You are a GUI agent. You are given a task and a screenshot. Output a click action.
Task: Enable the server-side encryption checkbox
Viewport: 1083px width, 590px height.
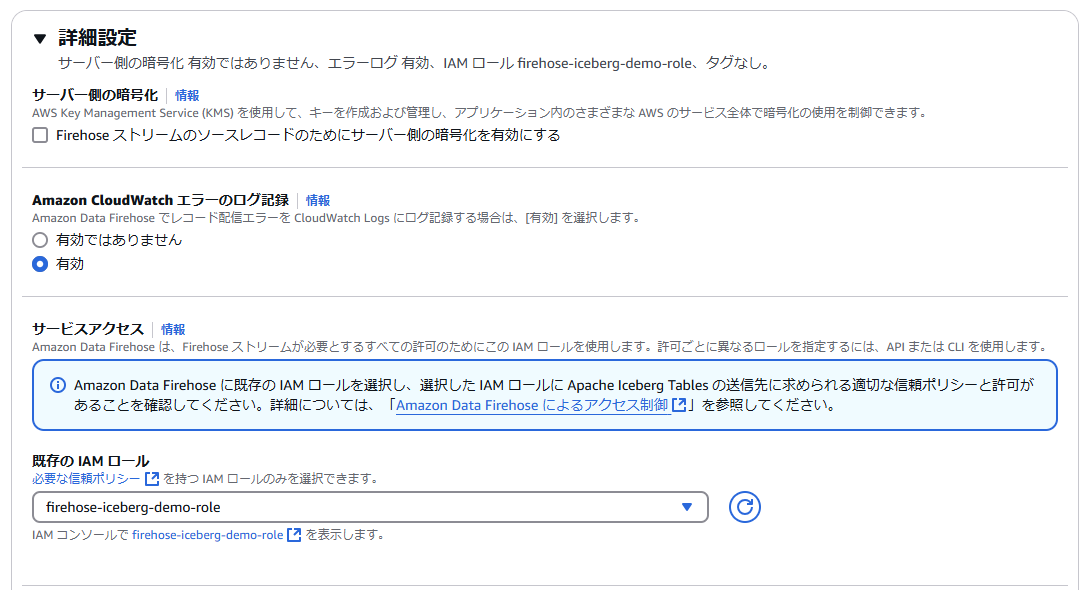(x=40, y=135)
